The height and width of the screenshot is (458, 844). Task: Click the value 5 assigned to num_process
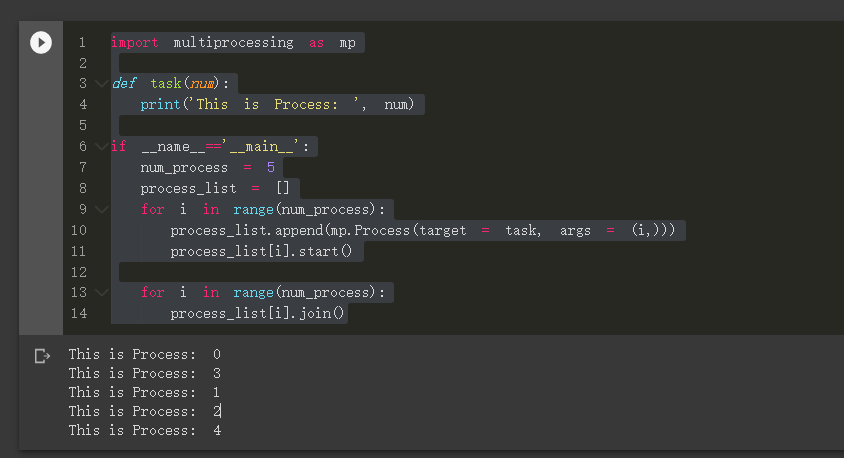click(270, 168)
